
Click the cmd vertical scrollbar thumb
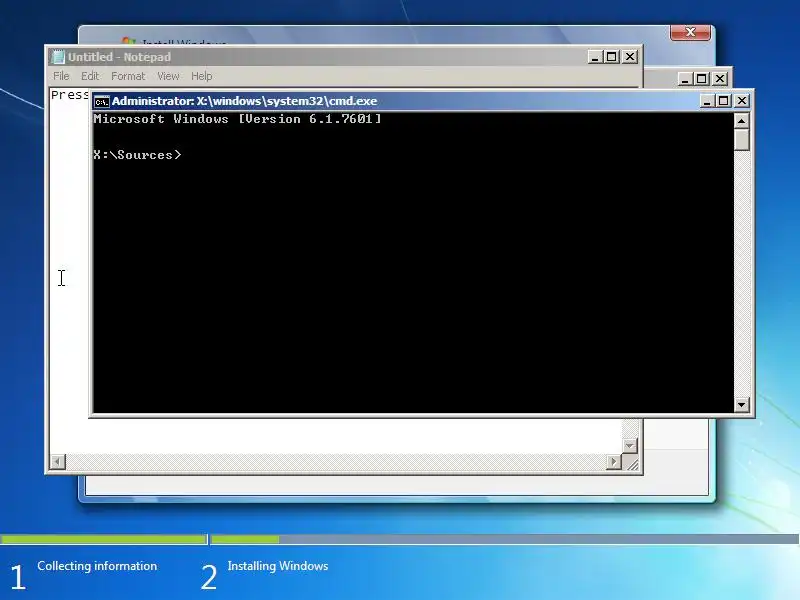741,139
